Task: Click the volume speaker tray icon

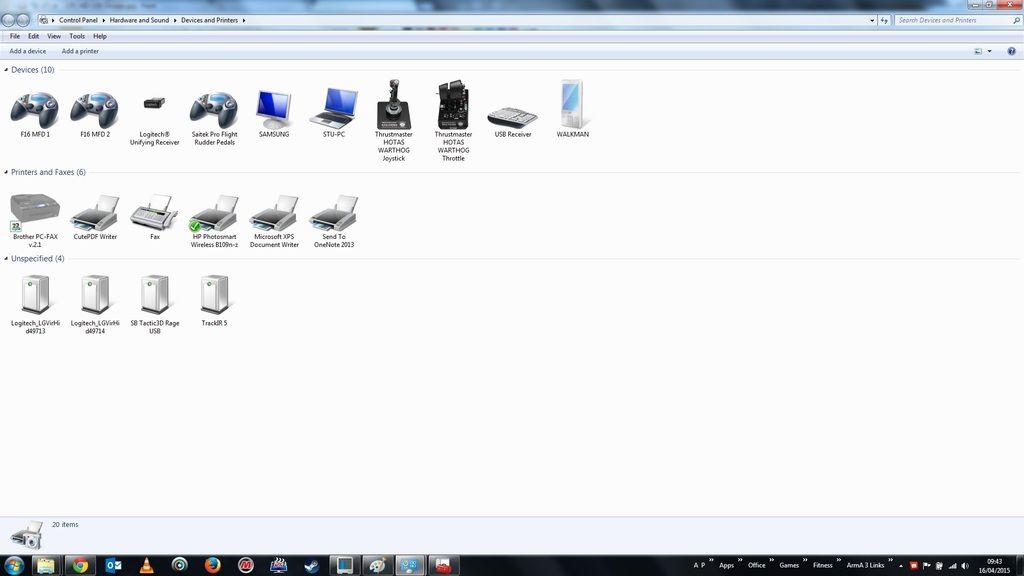Action: coord(965,566)
